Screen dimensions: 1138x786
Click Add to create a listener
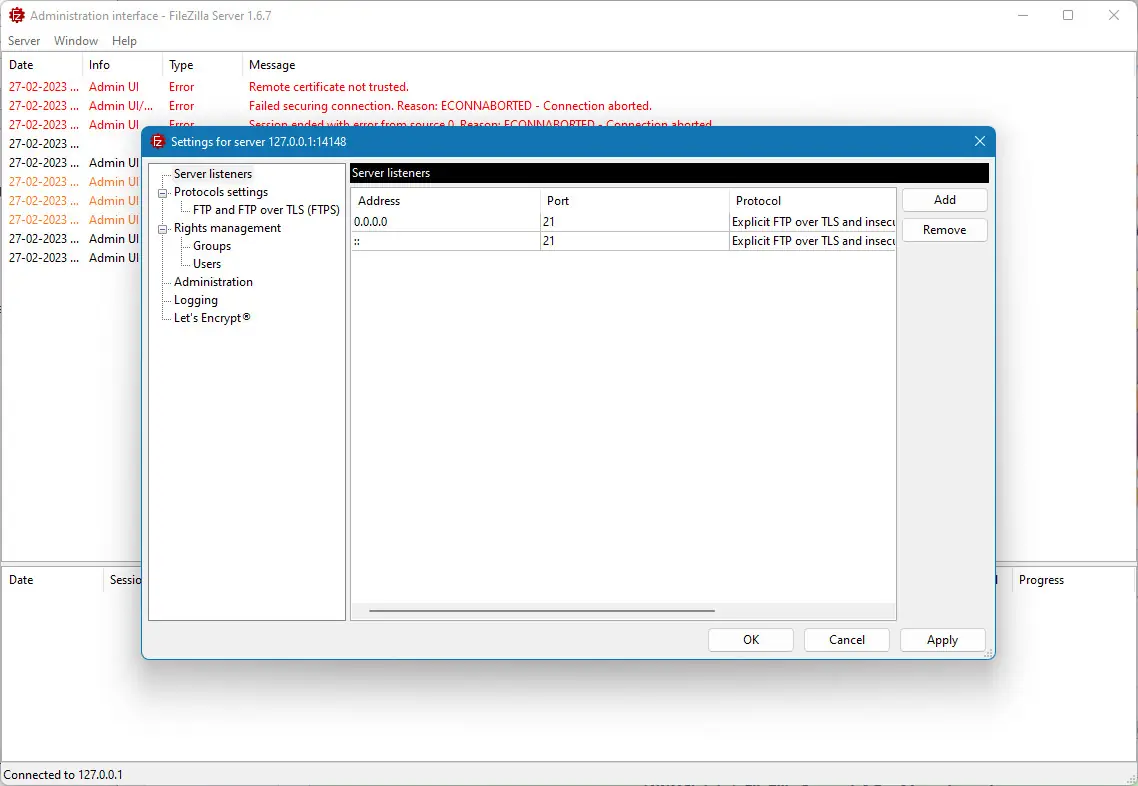point(944,200)
